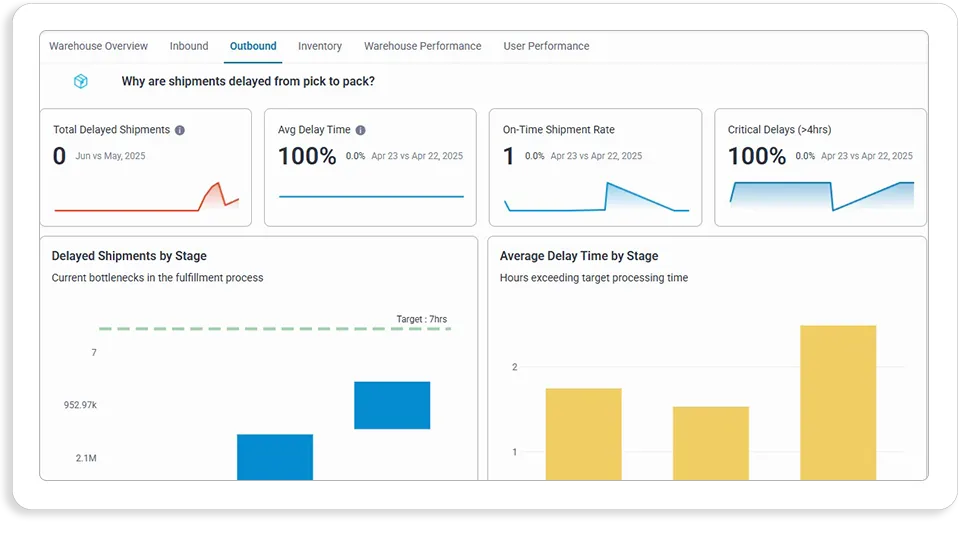The width and height of the screenshot is (960, 540).
Task: Click the Critical Delays 100% value
Action: [x=757, y=156]
